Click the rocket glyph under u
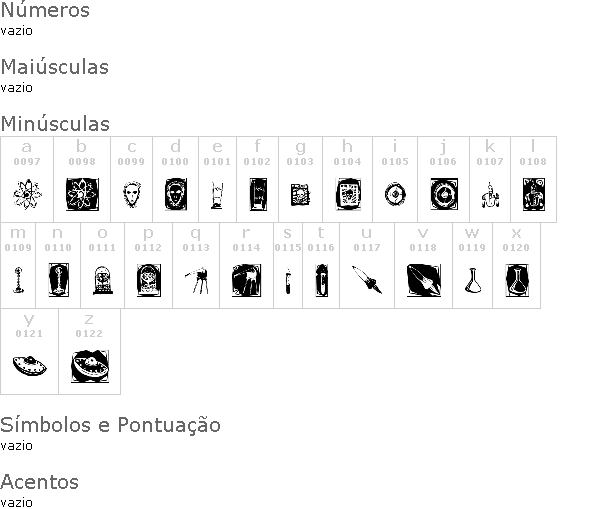 367,280
